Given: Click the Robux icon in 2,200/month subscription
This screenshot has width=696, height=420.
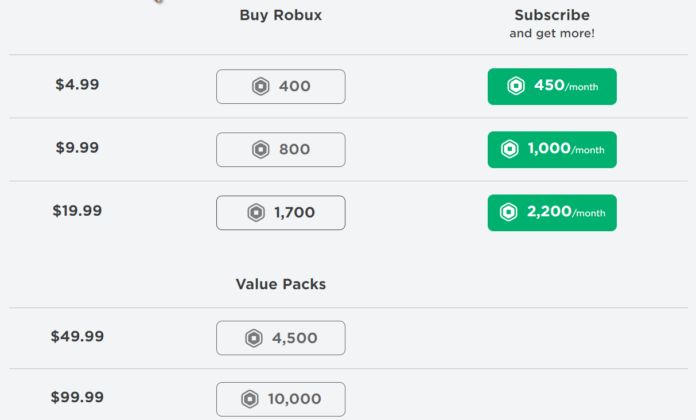Looking at the screenshot, I should [509, 213].
